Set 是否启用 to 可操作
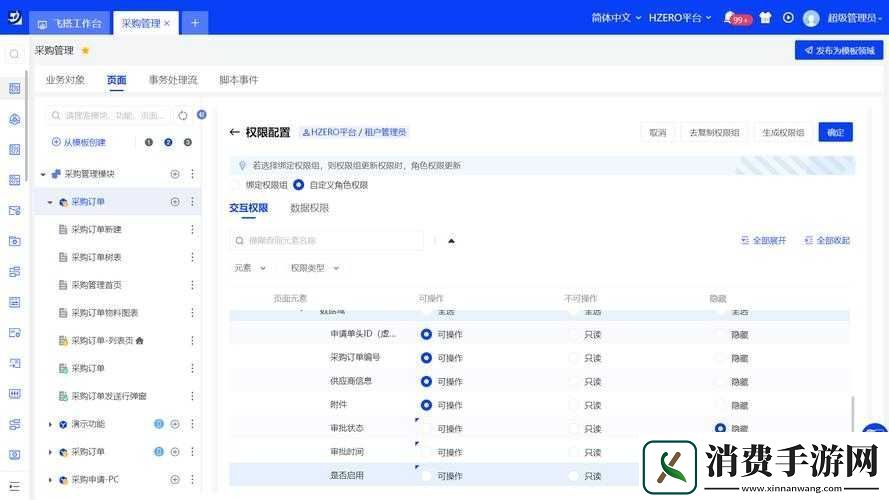The image size is (889, 500). [426, 476]
